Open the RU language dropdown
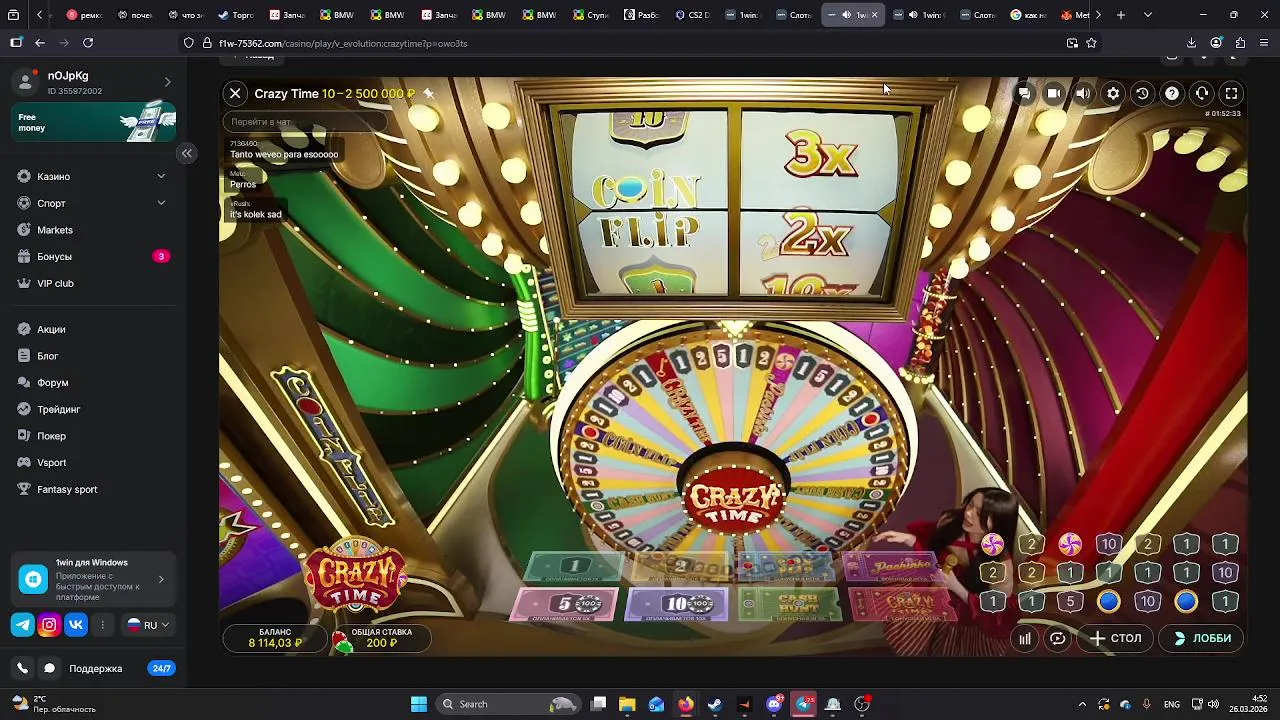This screenshot has width=1280, height=720. coord(148,625)
